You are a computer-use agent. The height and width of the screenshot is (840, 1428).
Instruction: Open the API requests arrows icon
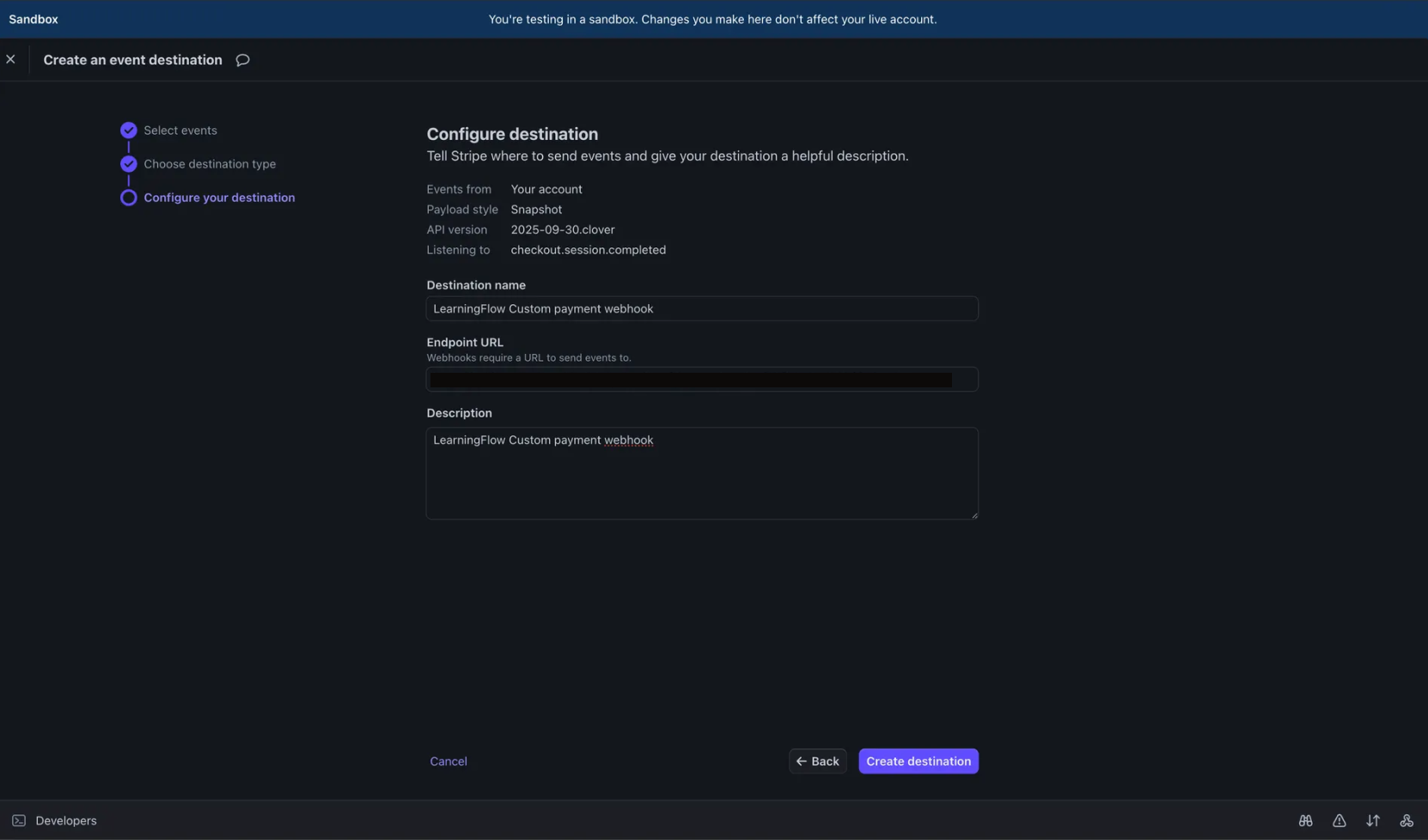[x=1374, y=820]
